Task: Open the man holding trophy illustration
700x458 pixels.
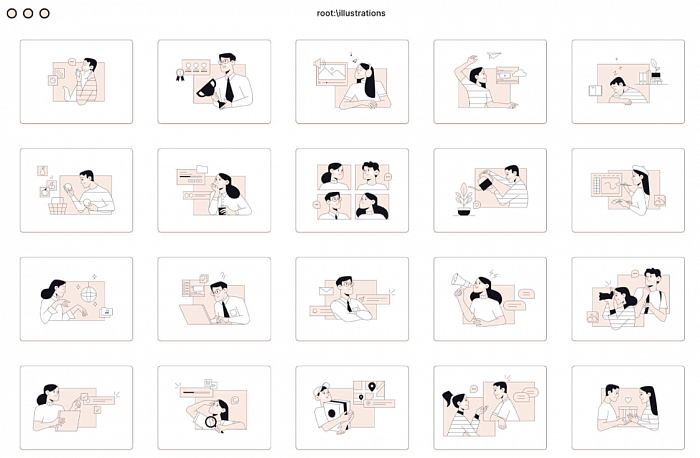Action: point(214,82)
